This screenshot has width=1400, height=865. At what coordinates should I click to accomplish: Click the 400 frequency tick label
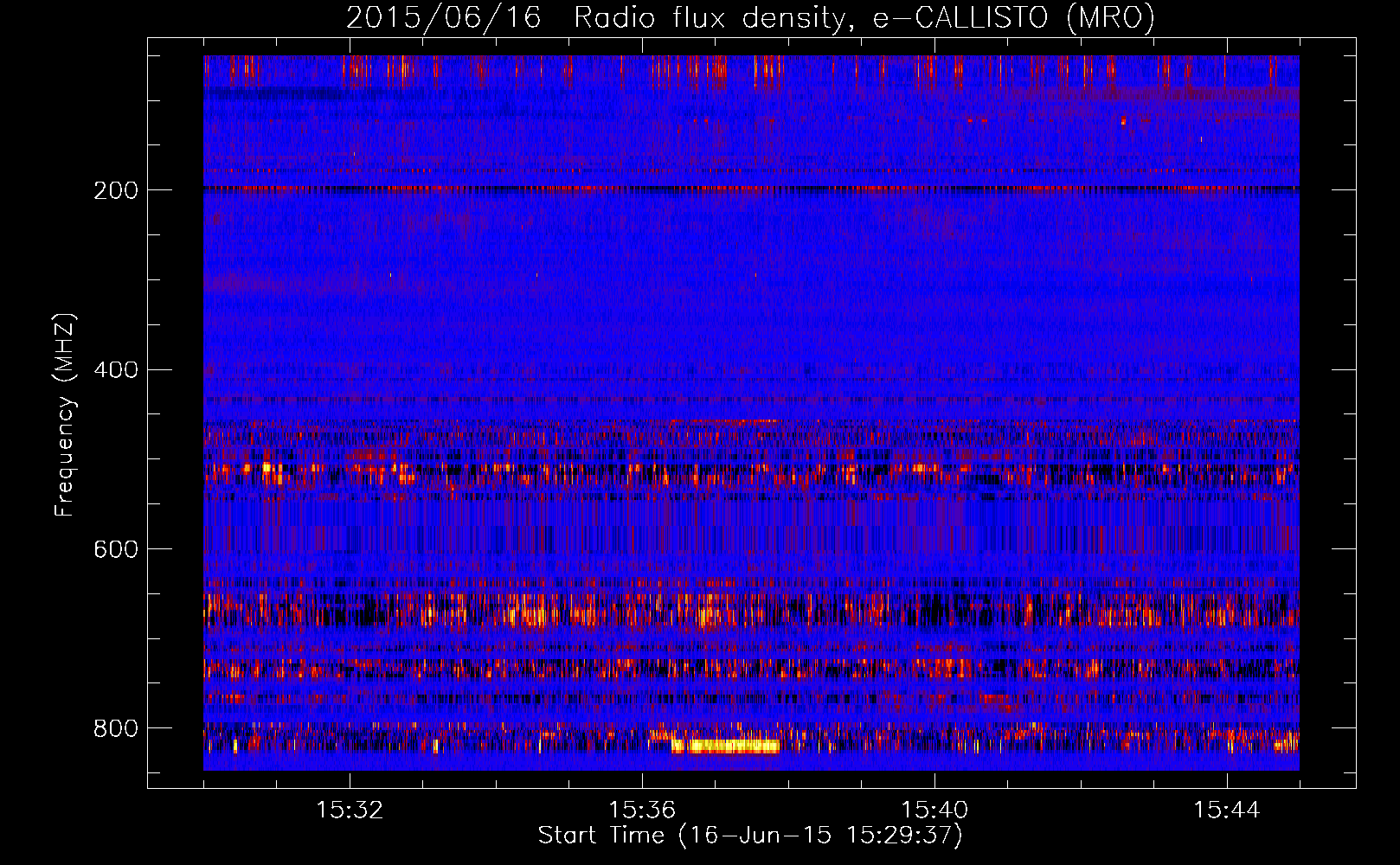[x=116, y=370]
